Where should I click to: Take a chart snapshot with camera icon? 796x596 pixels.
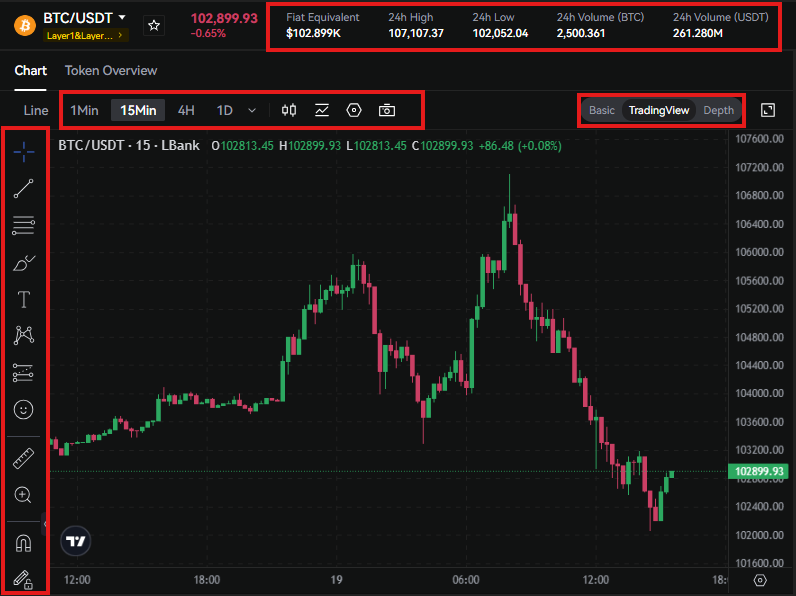click(387, 110)
